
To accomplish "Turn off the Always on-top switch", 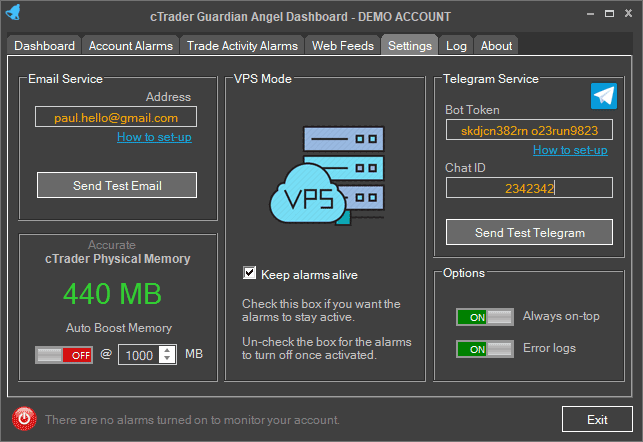I will 485,317.
